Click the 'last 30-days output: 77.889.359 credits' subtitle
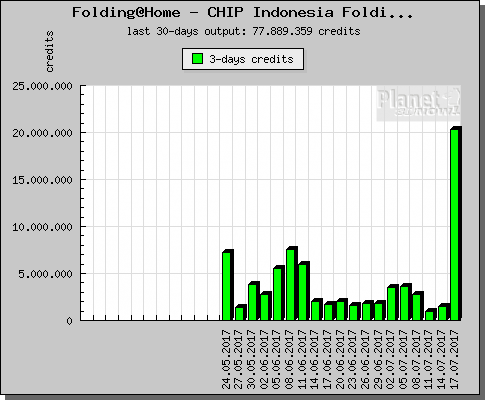This screenshot has width=485, height=400. coord(244,31)
